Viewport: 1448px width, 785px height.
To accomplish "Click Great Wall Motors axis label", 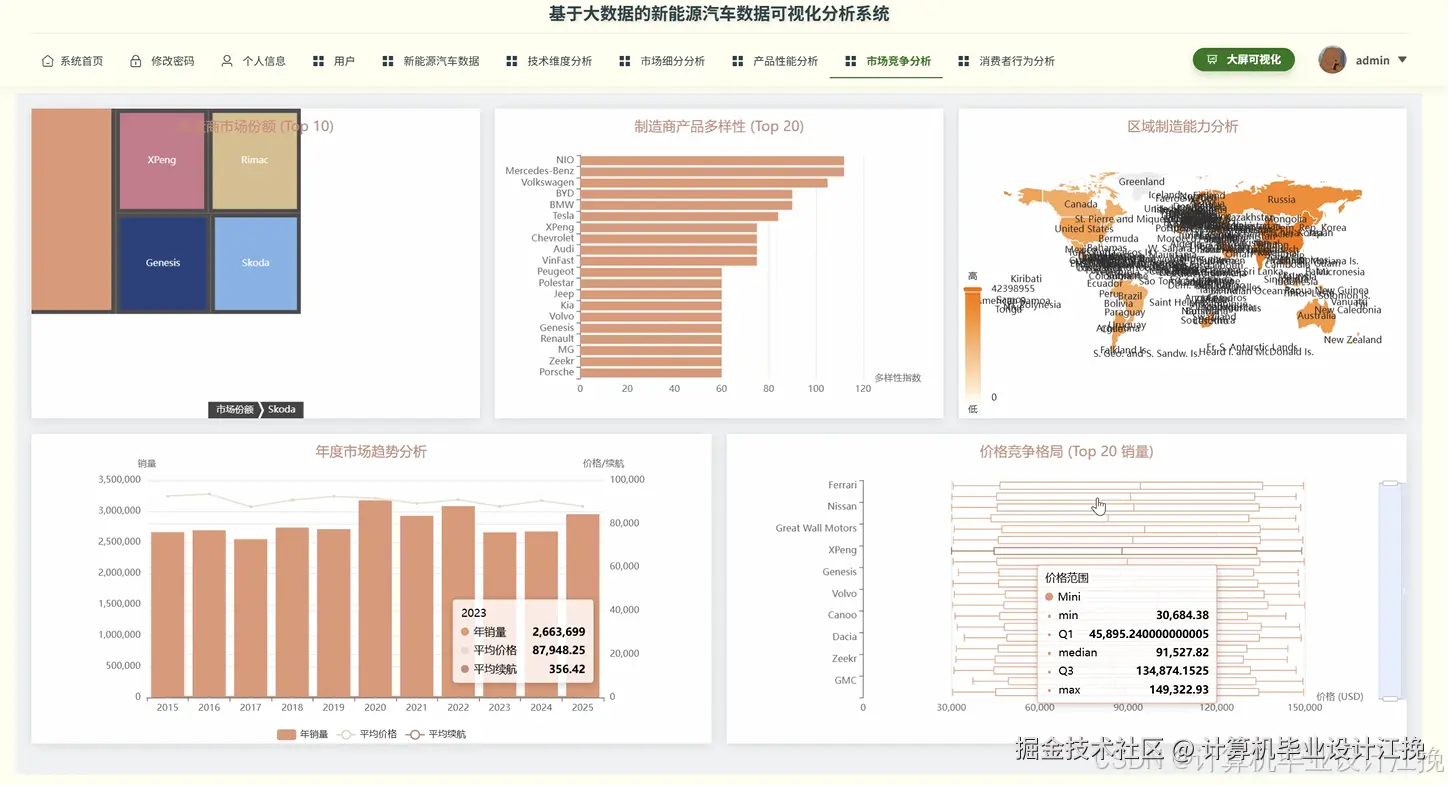I will (816, 528).
